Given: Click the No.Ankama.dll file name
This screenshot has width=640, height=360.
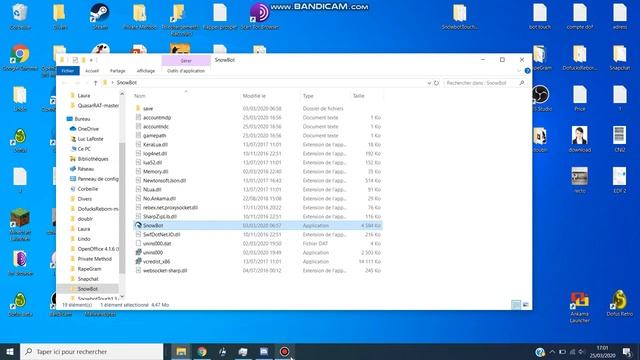Looking at the screenshot, I should tap(159, 198).
